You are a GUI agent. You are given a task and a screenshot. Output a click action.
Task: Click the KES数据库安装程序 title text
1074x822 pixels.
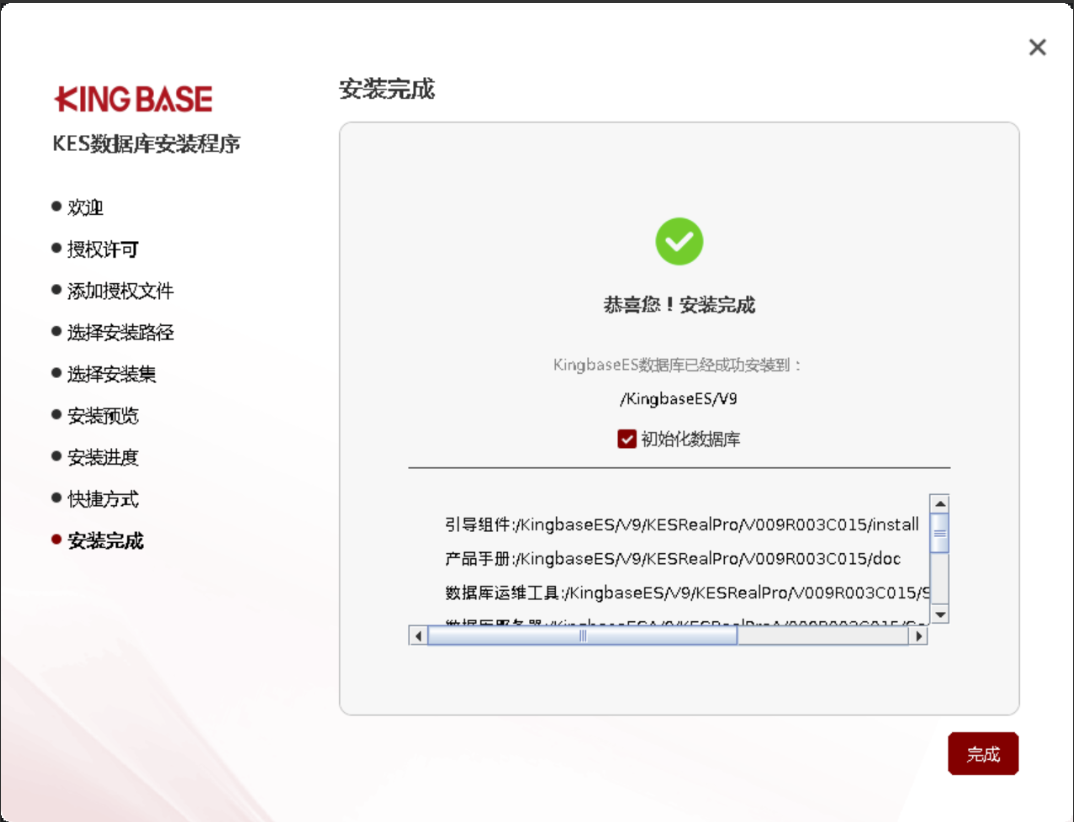(x=147, y=144)
